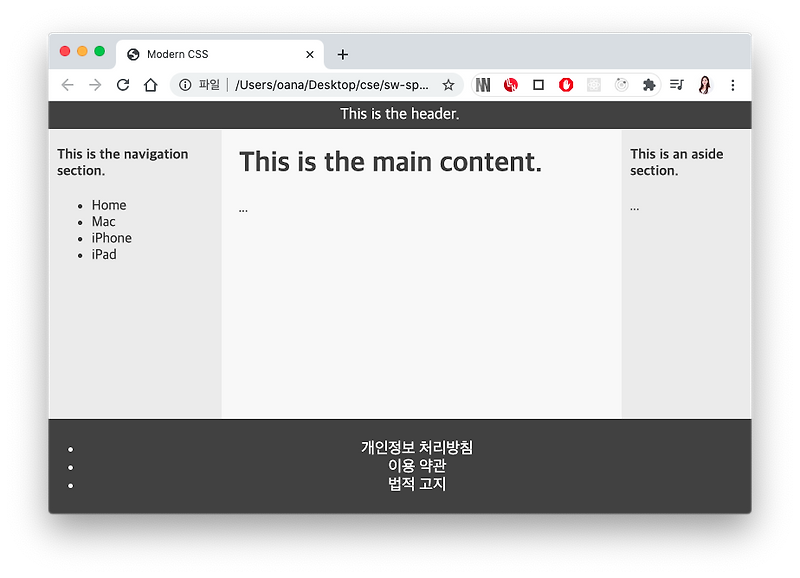Click the iPhone navigation link
Viewport: 800px width, 578px height.
coord(111,238)
